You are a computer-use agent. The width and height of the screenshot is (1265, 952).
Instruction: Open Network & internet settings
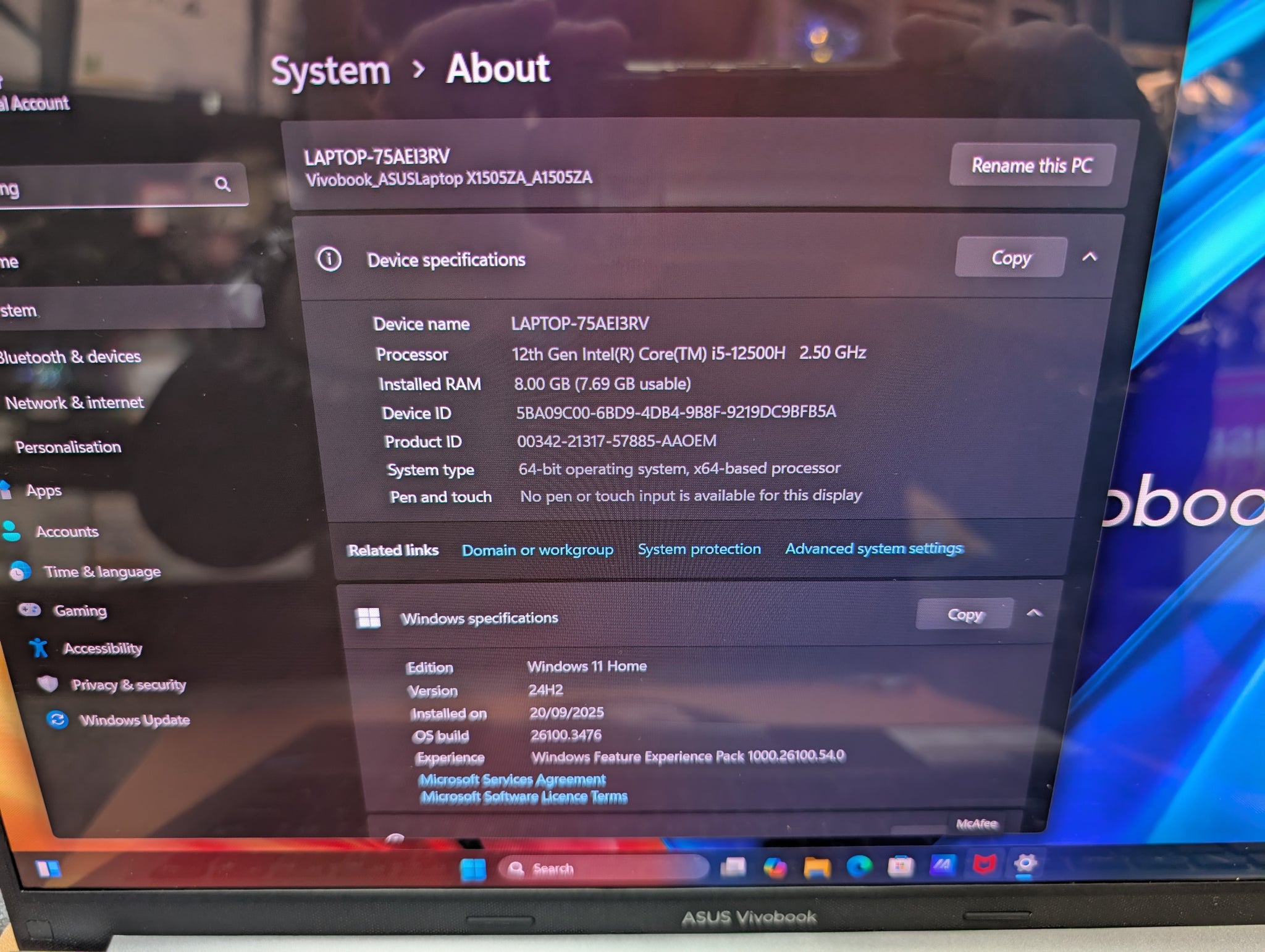click(74, 403)
